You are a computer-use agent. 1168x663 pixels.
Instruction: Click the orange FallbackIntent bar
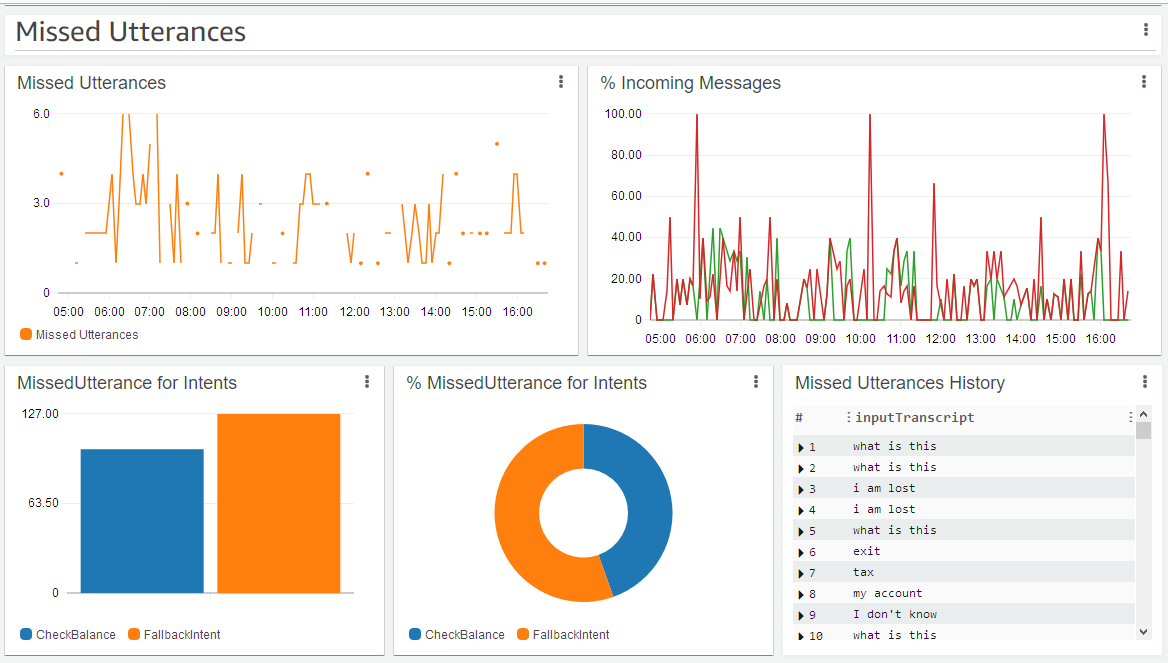click(x=279, y=504)
